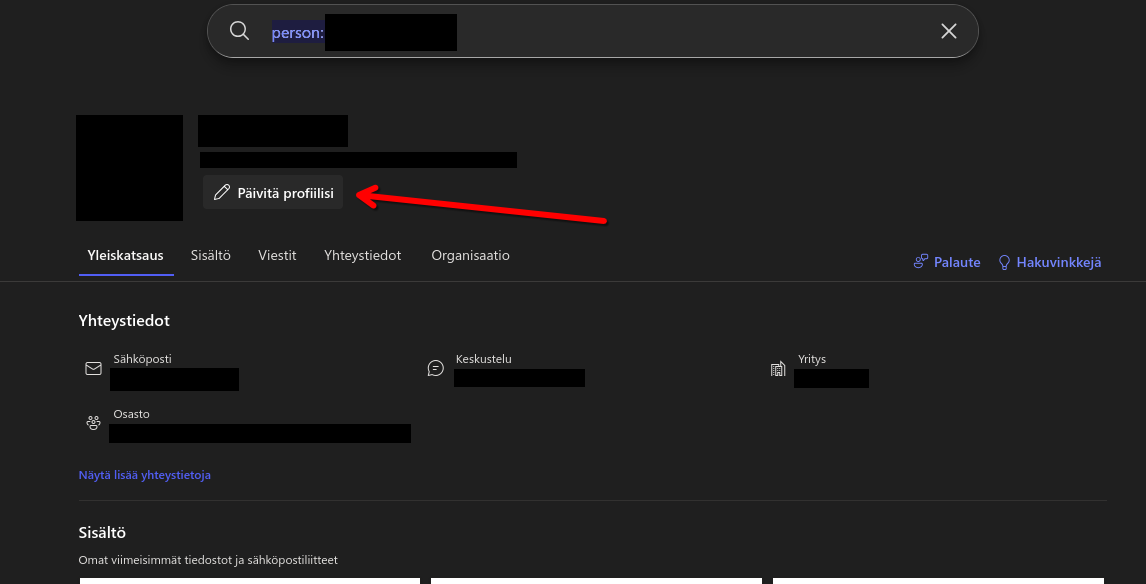Go to the Yhteystiedot tab
Image resolution: width=1146 pixels, height=584 pixels.
[362, 256]
